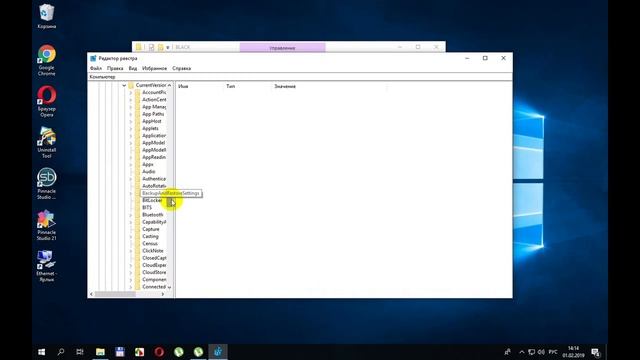This screenshot has height=360, width=640.
Task: Open the taskbar clock and calendar
Action: click(573, 352)
